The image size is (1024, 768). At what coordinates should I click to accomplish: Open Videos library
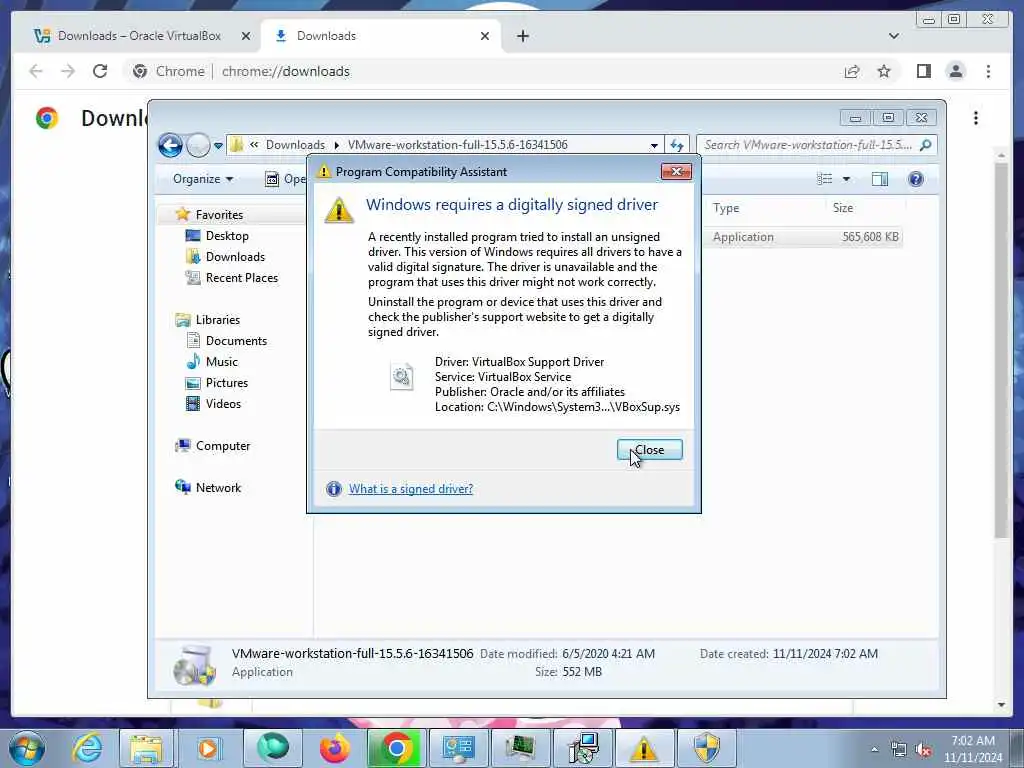pos(223,404)
